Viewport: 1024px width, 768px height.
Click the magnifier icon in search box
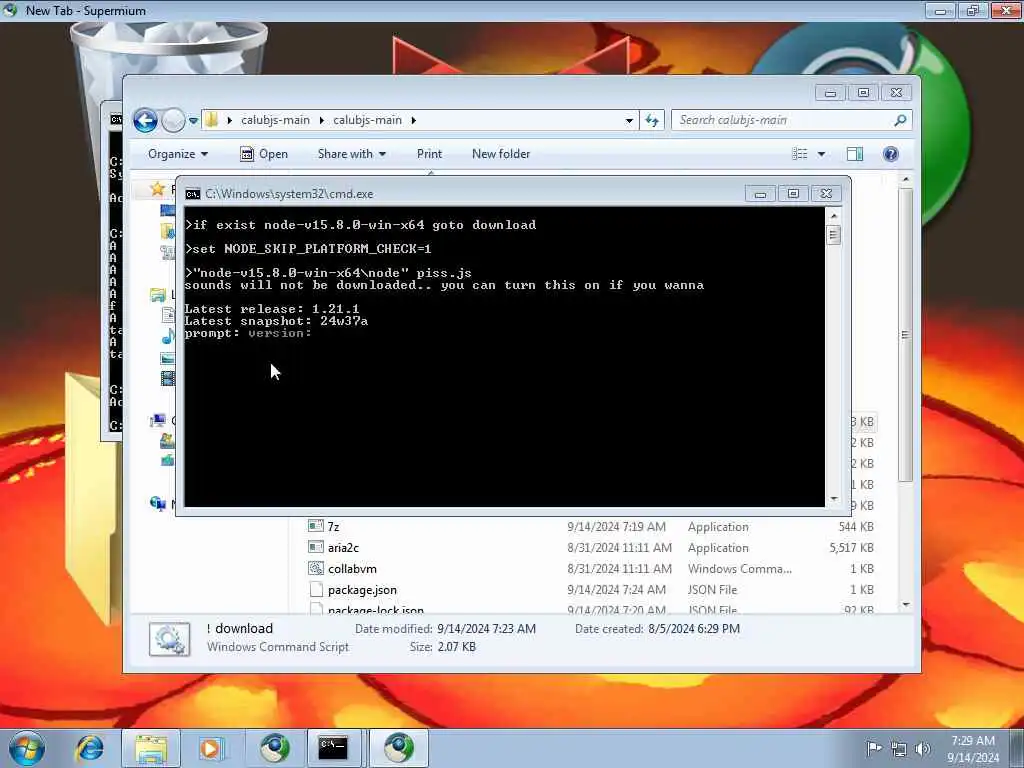[x=901, y=120]
